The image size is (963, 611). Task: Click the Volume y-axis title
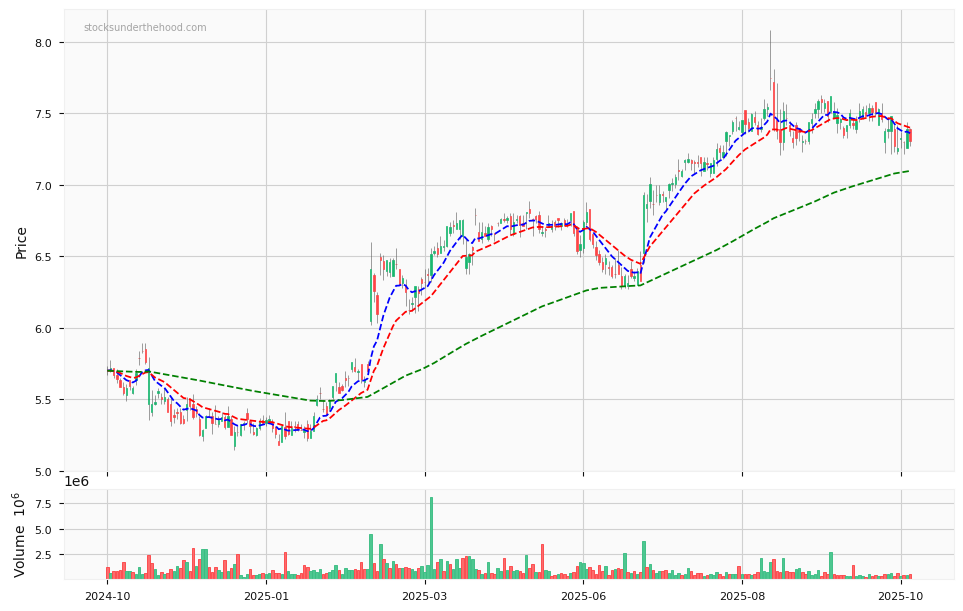(x=21, y=534)
